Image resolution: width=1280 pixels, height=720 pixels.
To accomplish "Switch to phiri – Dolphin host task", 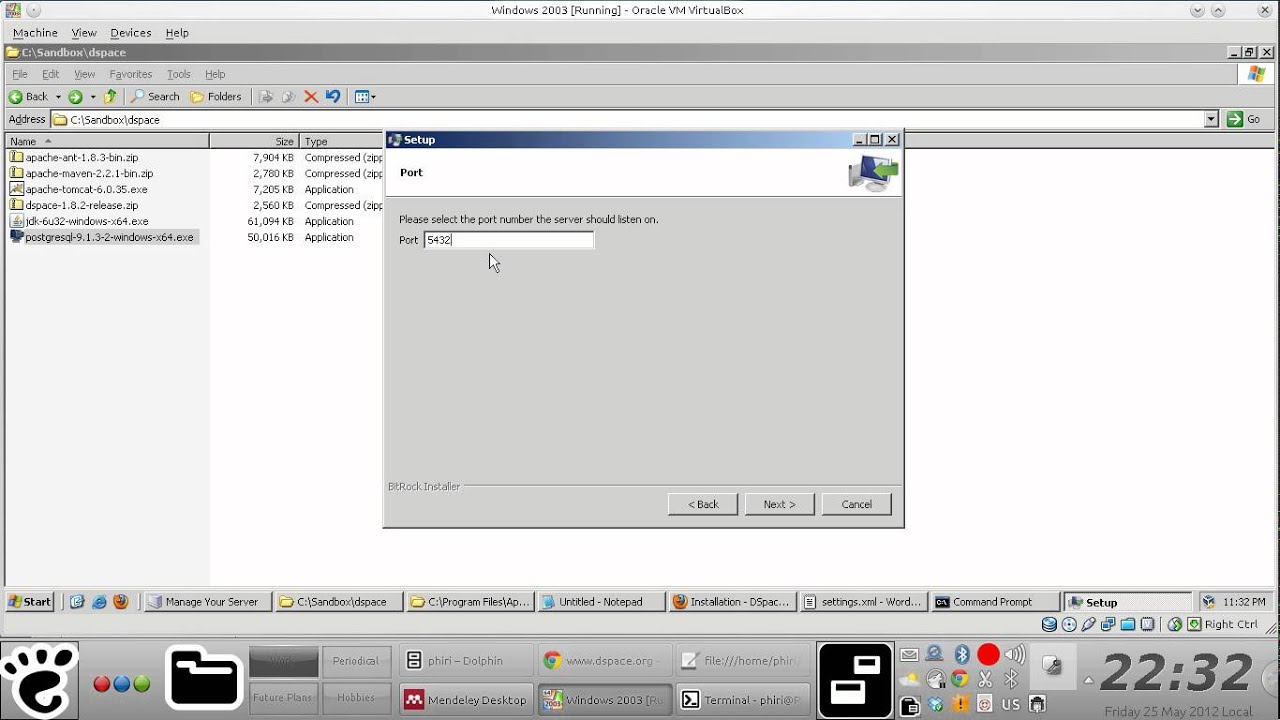I will point(465,661).
